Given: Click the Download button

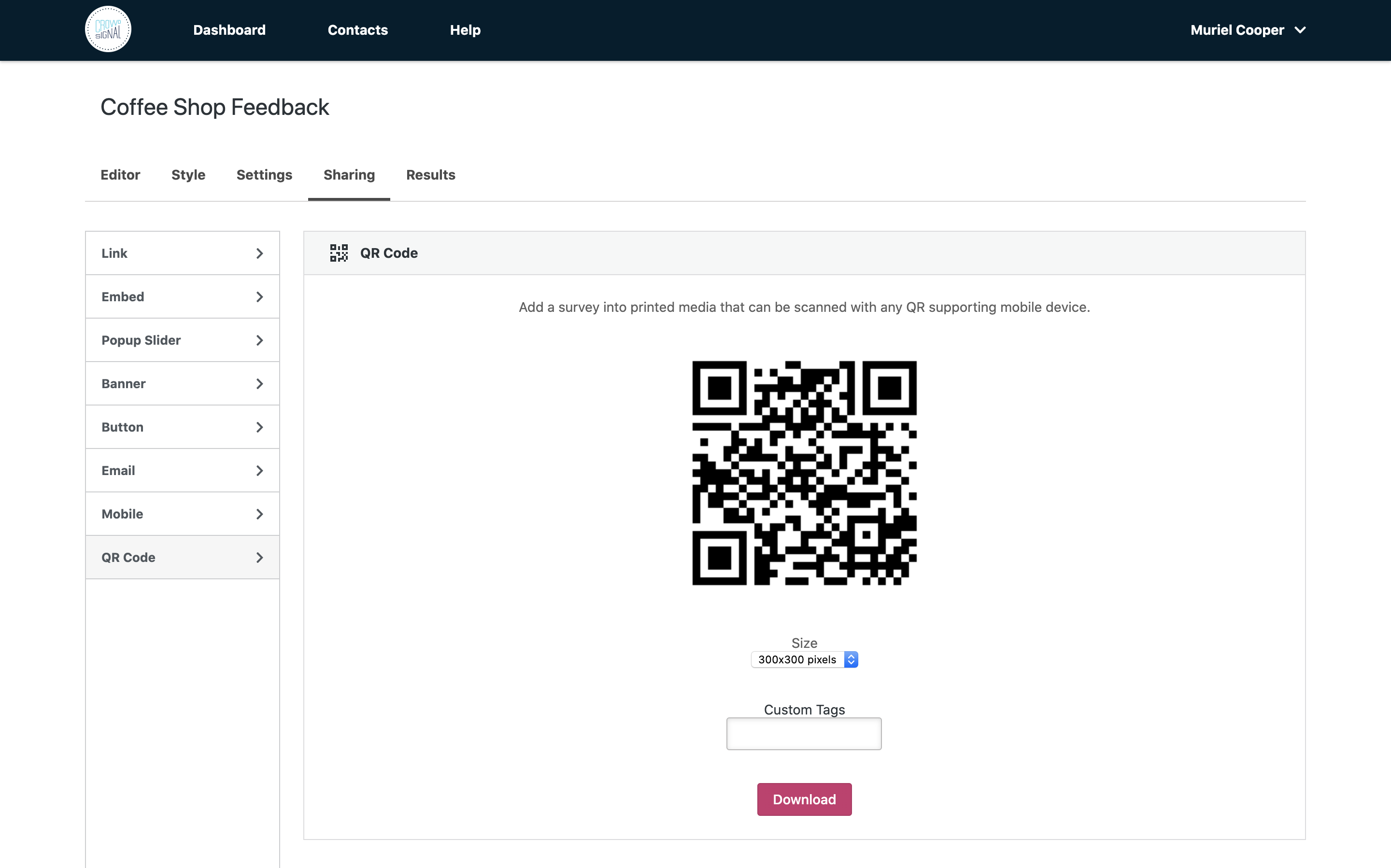Looking at the screenshot, I should pos(804,799).
